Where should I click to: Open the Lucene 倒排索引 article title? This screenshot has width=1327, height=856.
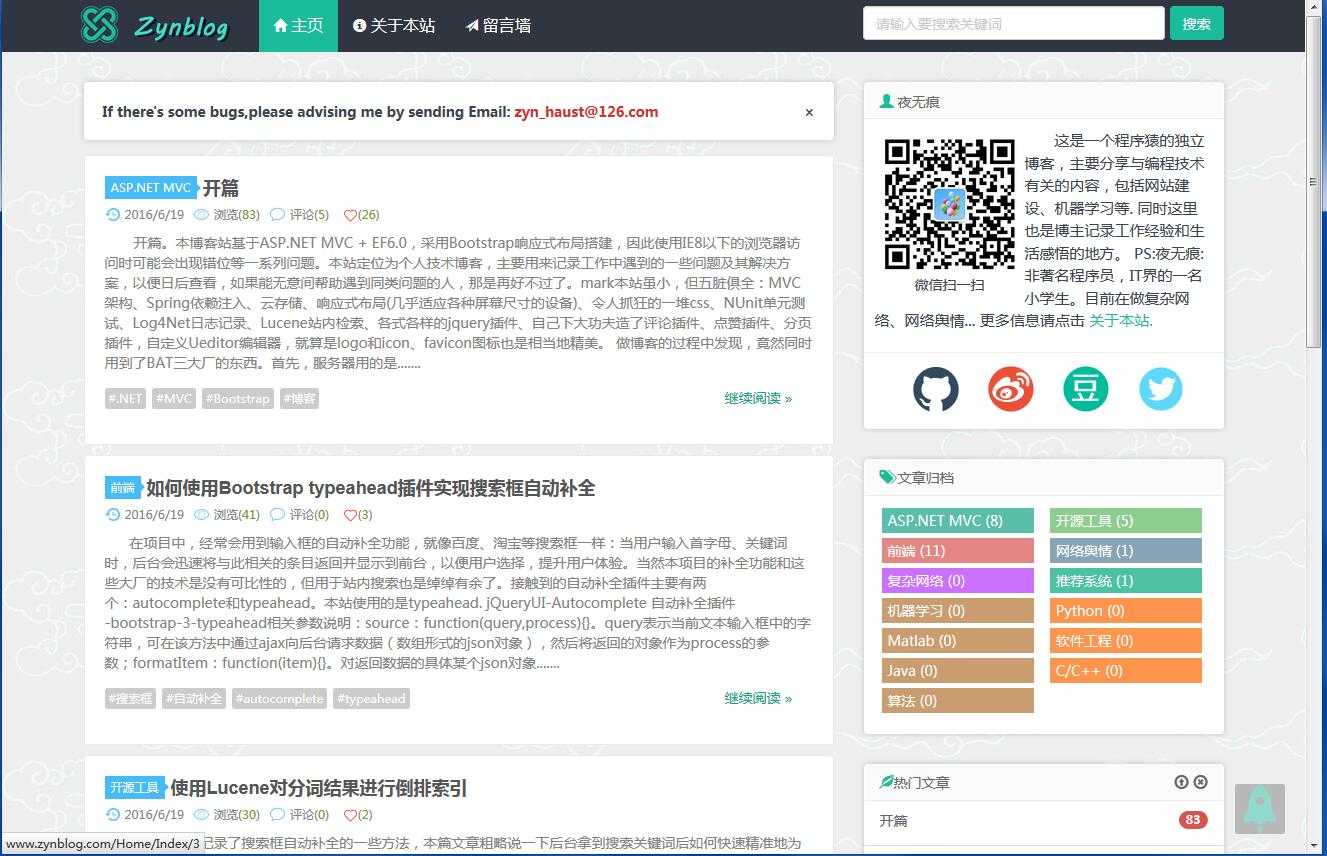(x=318, y=788)
